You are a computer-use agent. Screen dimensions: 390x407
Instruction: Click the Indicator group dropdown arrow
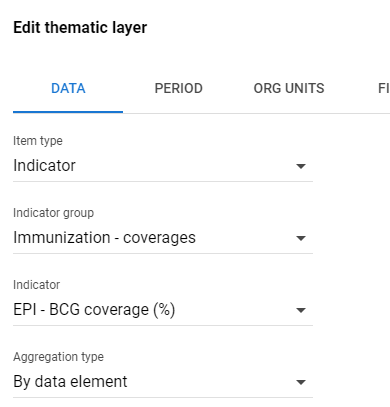coord(301,238)
